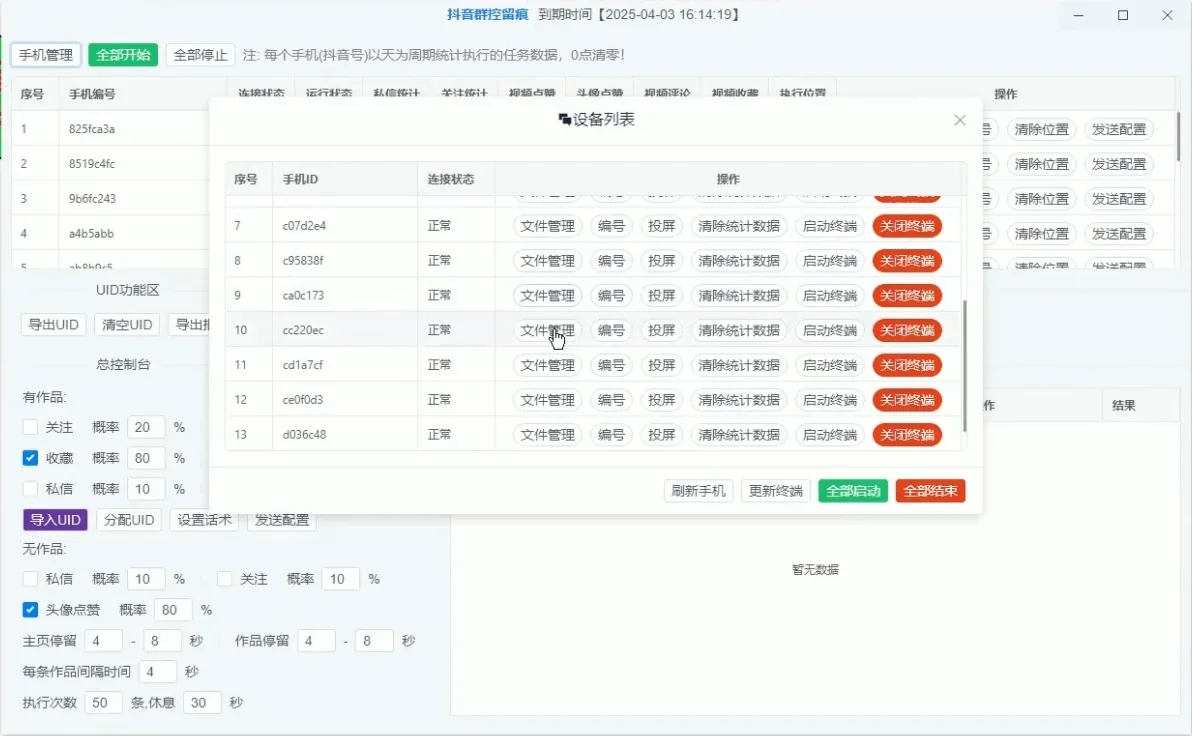The height and width of the screenshot is (736, 1192).
Task: Click 每条作品间隔时间 field
Action: (x=158, y=671)
